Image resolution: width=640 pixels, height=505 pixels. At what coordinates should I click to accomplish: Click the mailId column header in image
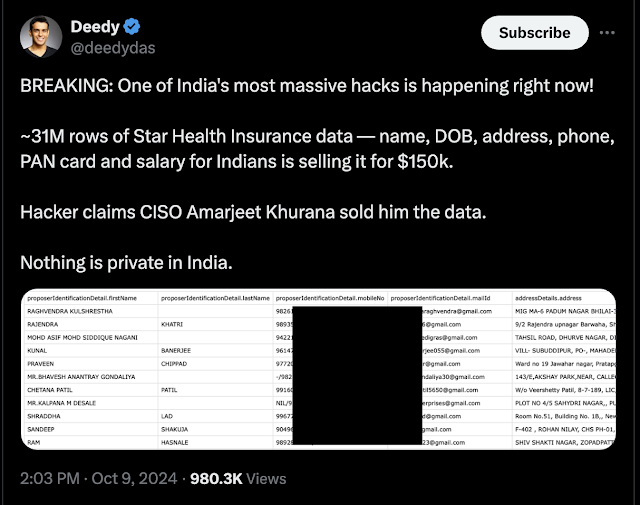(440, 298)
